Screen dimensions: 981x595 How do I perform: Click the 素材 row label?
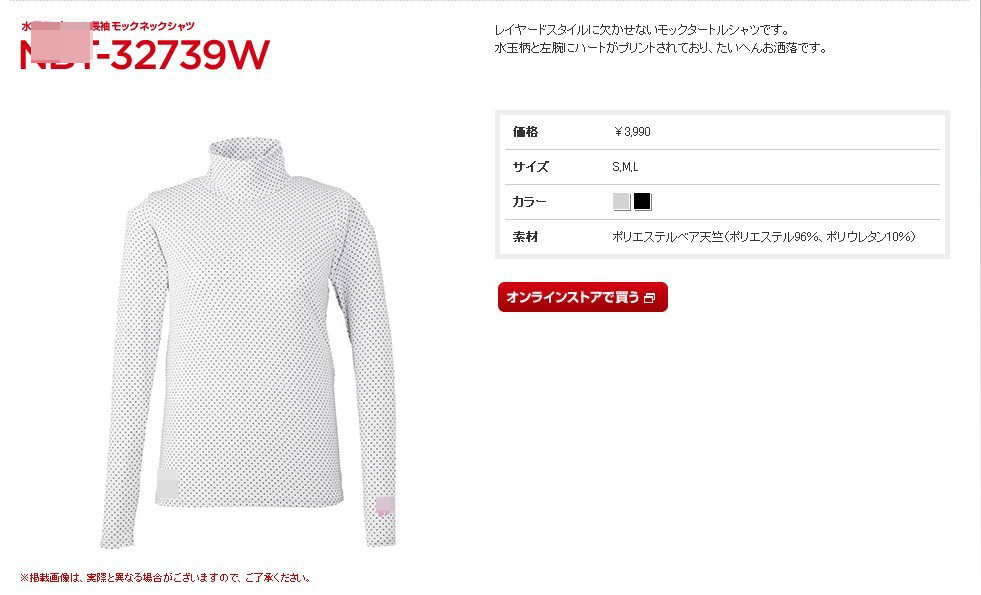tap(526, 237)
